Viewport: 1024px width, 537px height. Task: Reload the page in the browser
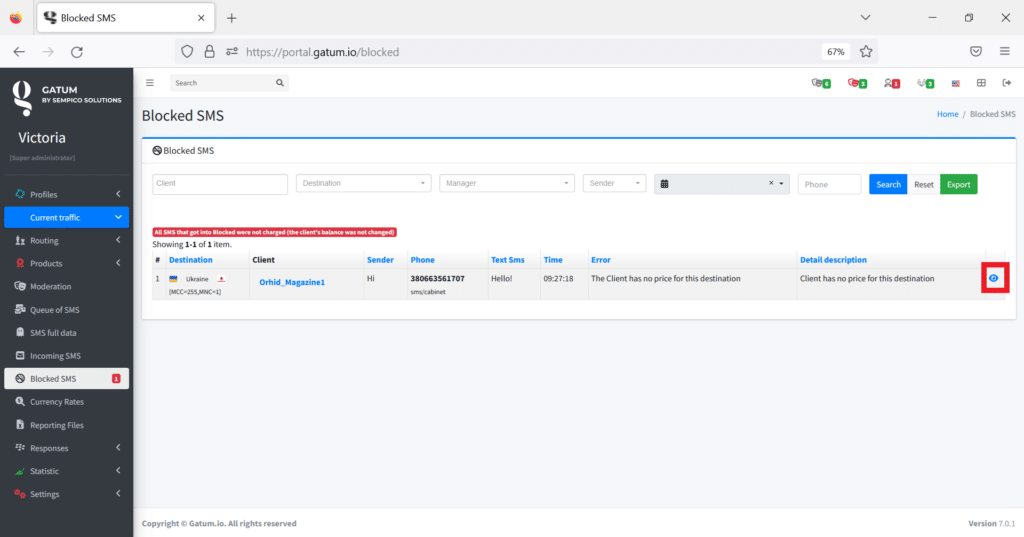pyautogui.click(x=77, y=51)
